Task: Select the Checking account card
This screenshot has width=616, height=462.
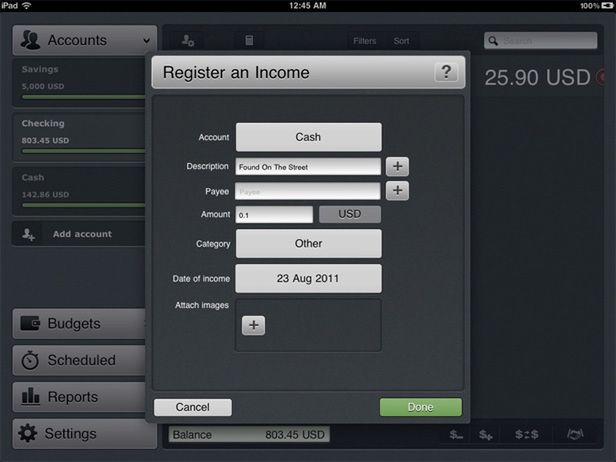Action: (79, 137)
